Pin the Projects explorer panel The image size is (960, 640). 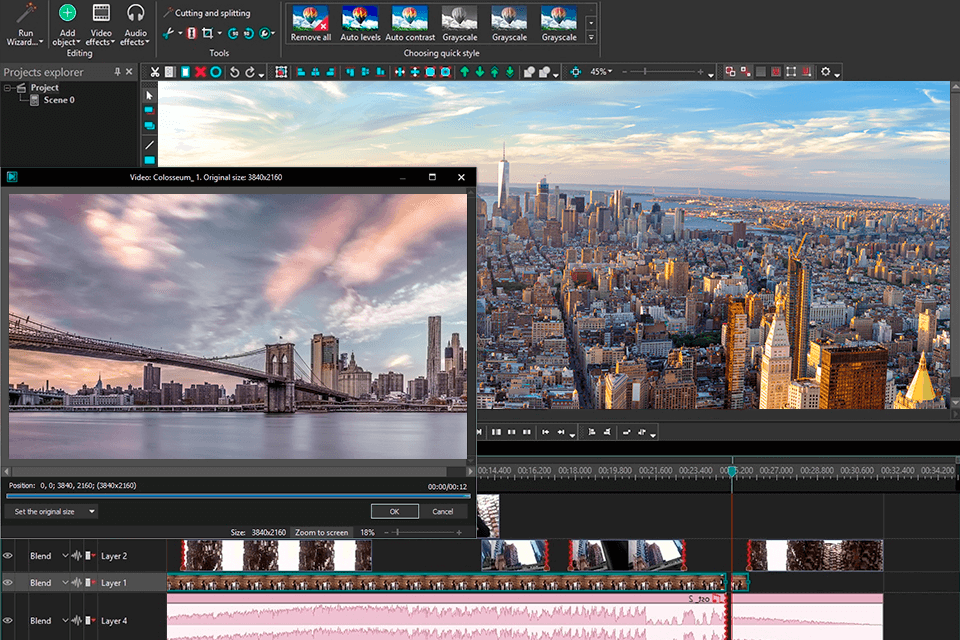pos(117,72)
